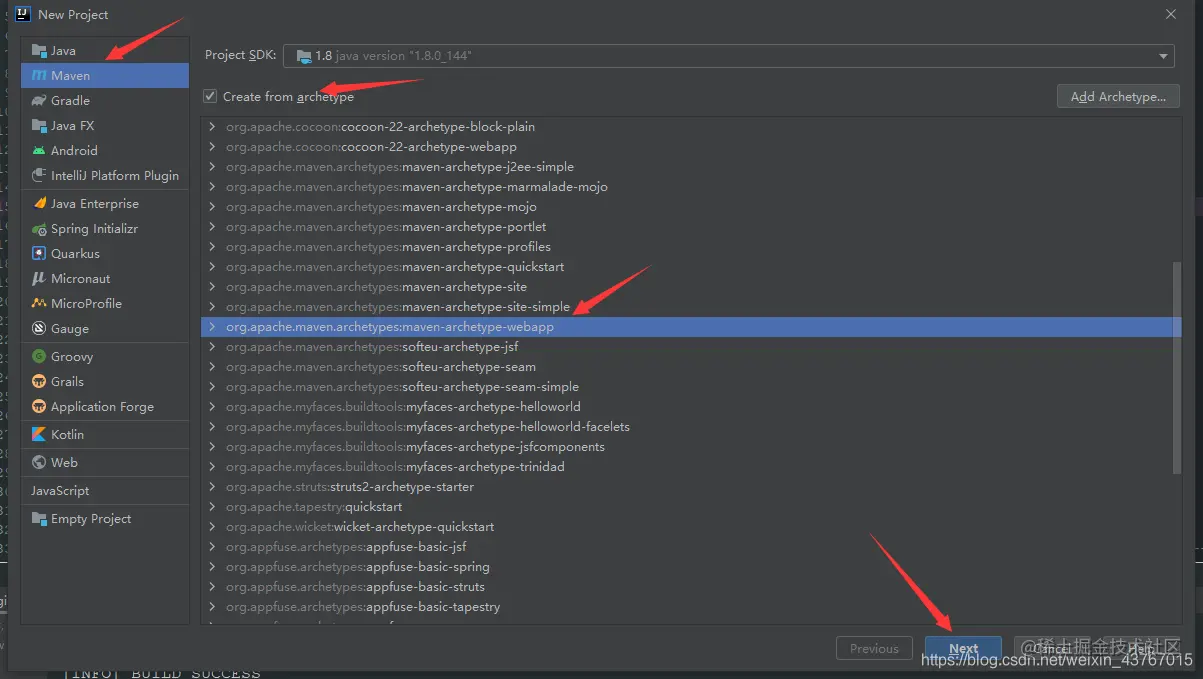1203x679 pixels.
Task: Select softeu-archetype-seam row
Action: point(690,367)
